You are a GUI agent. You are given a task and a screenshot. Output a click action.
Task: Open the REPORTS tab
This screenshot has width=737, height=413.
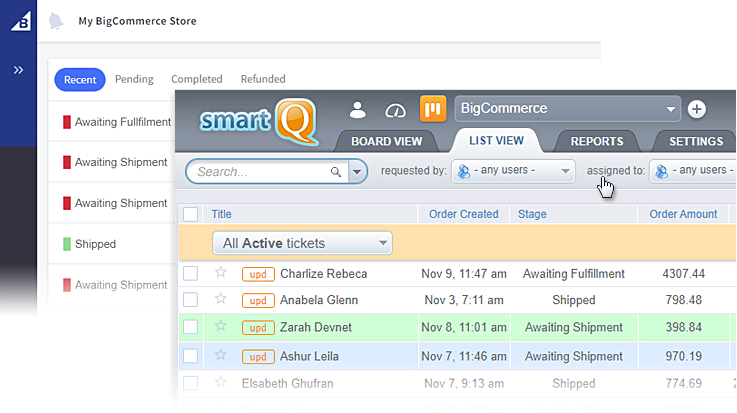click(597, 141)
